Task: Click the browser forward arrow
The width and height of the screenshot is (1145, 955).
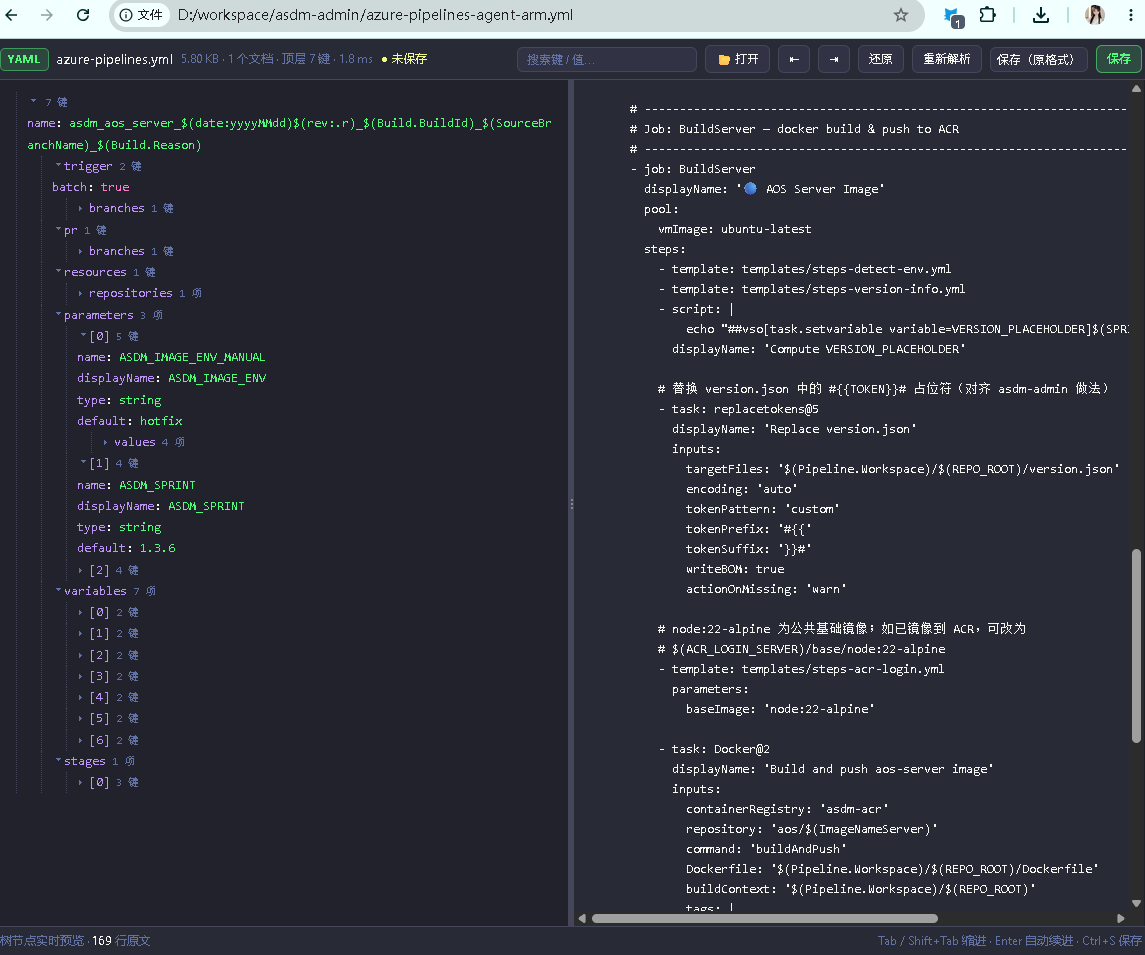Action: click(47, 15)
